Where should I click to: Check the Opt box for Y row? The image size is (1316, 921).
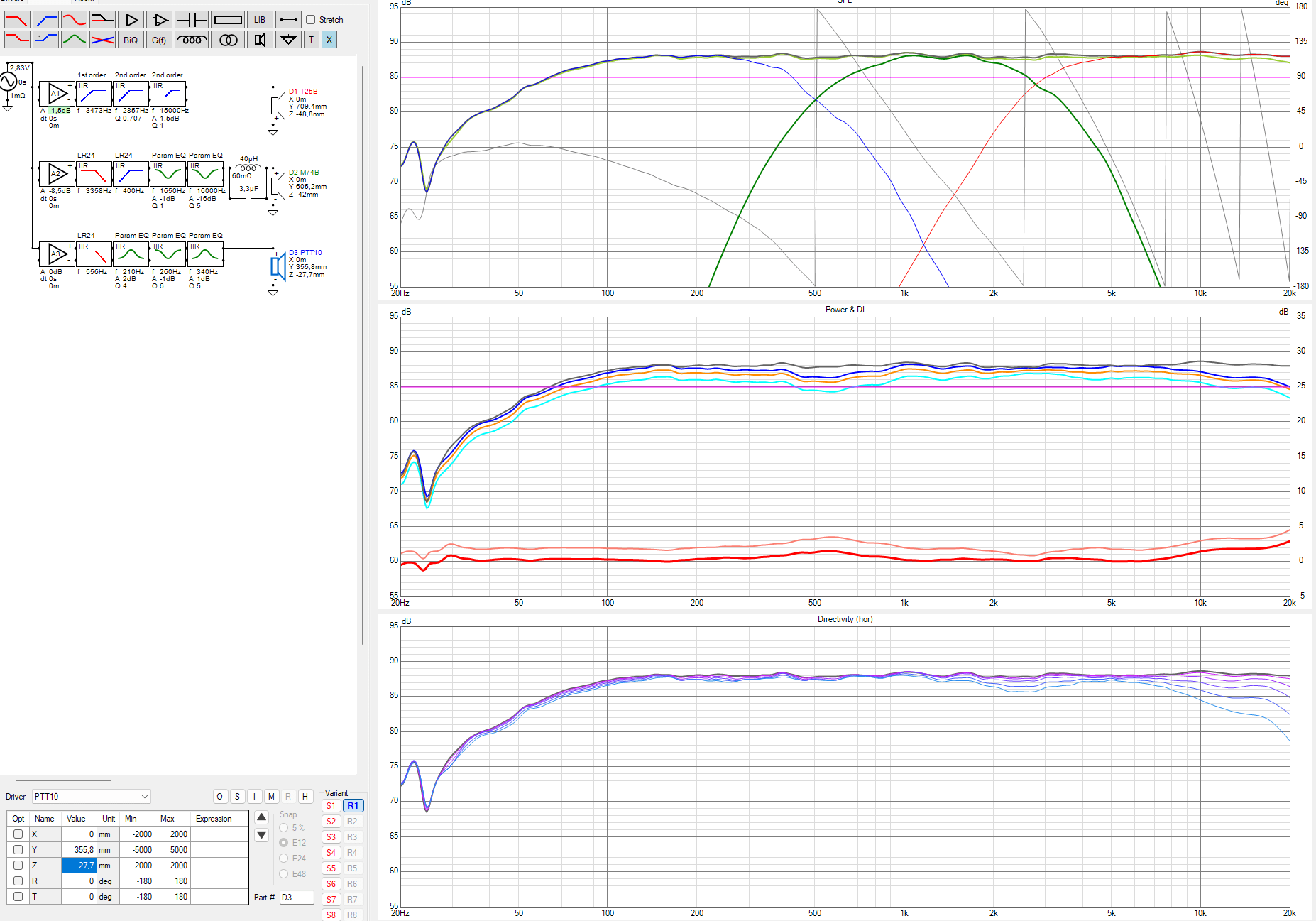coord(18,850)
